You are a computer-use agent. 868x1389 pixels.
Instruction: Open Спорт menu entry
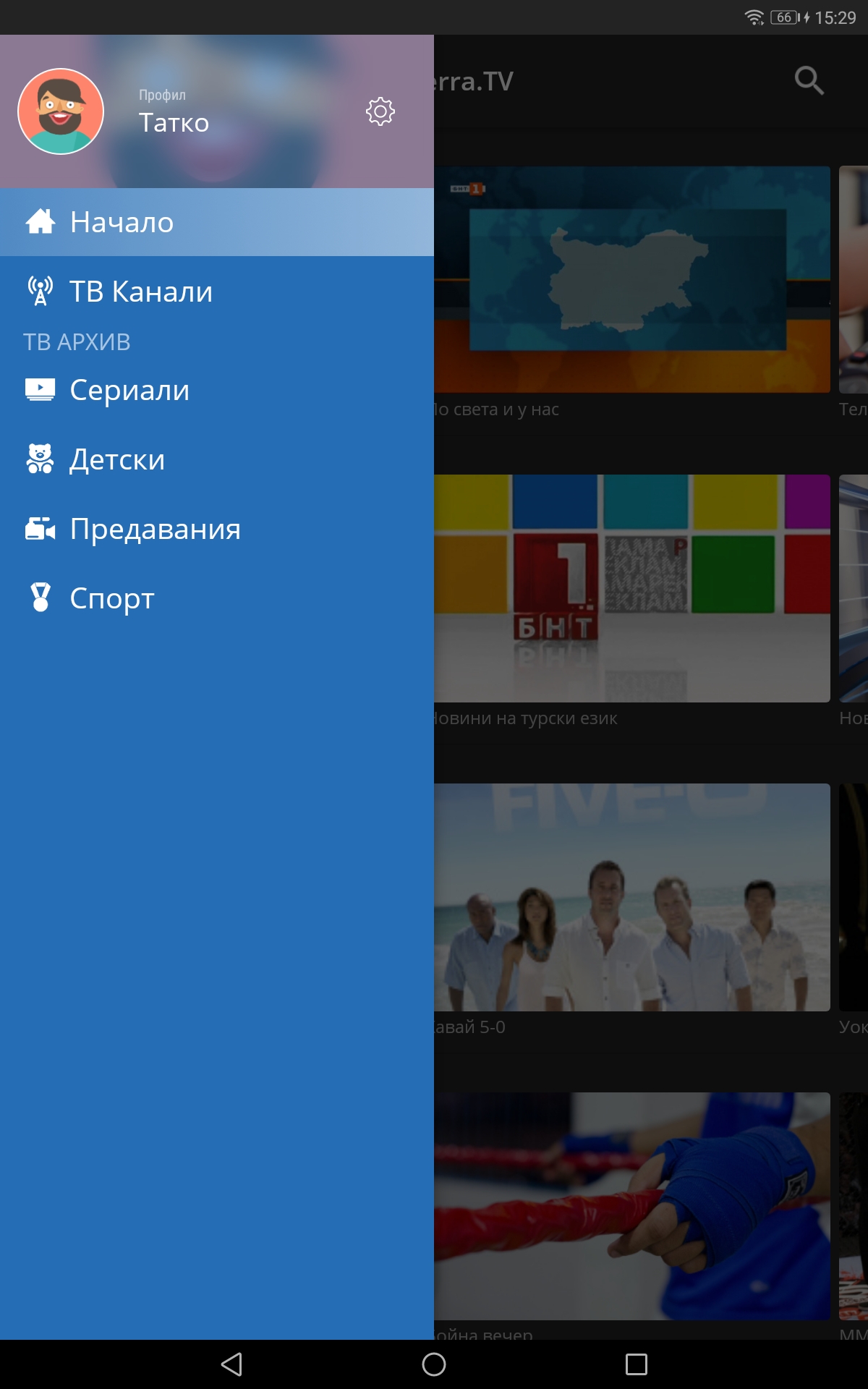click(217, 598)
